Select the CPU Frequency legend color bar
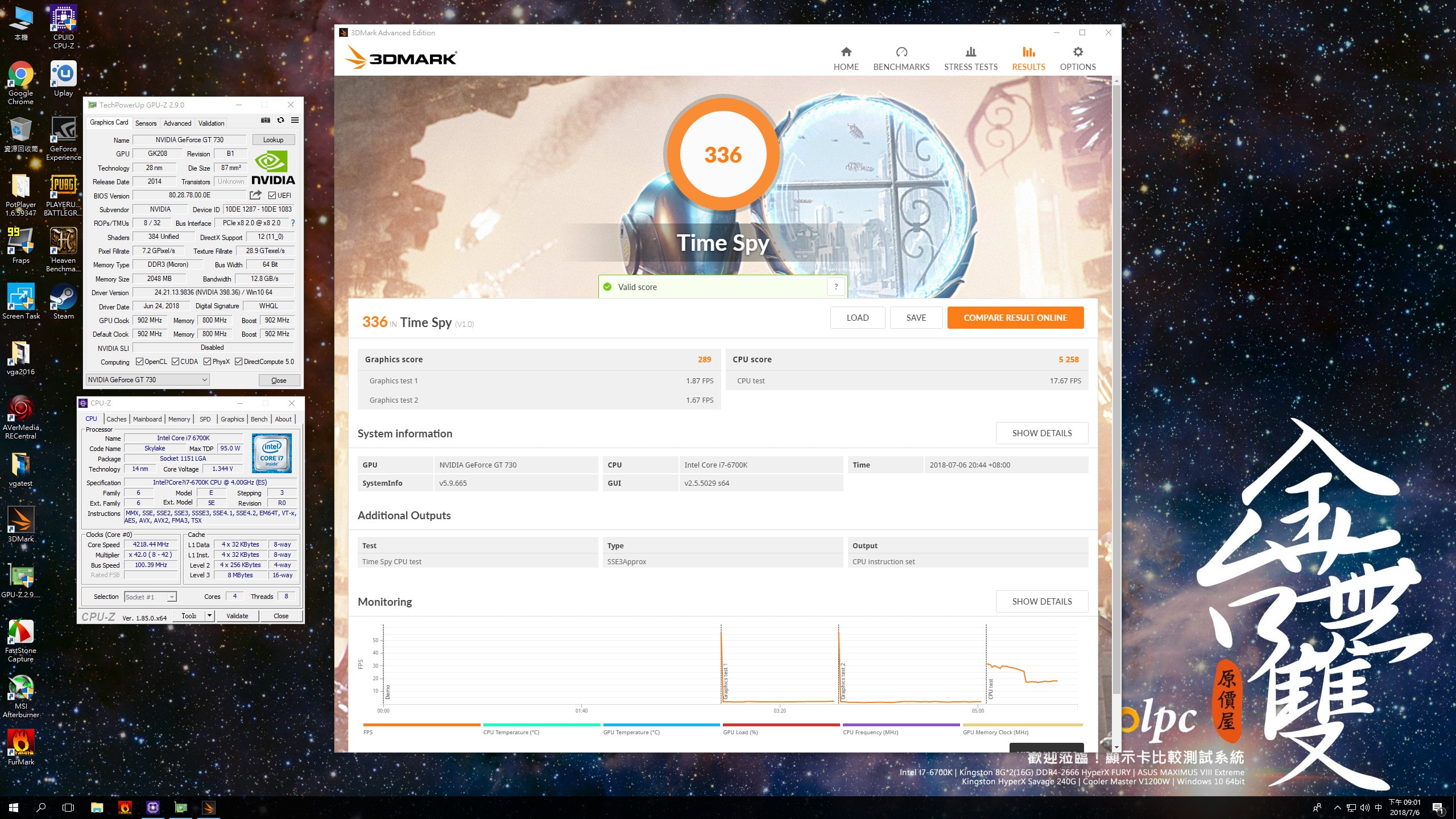This screenshot has height=819, width=1456. pos(901,725)
